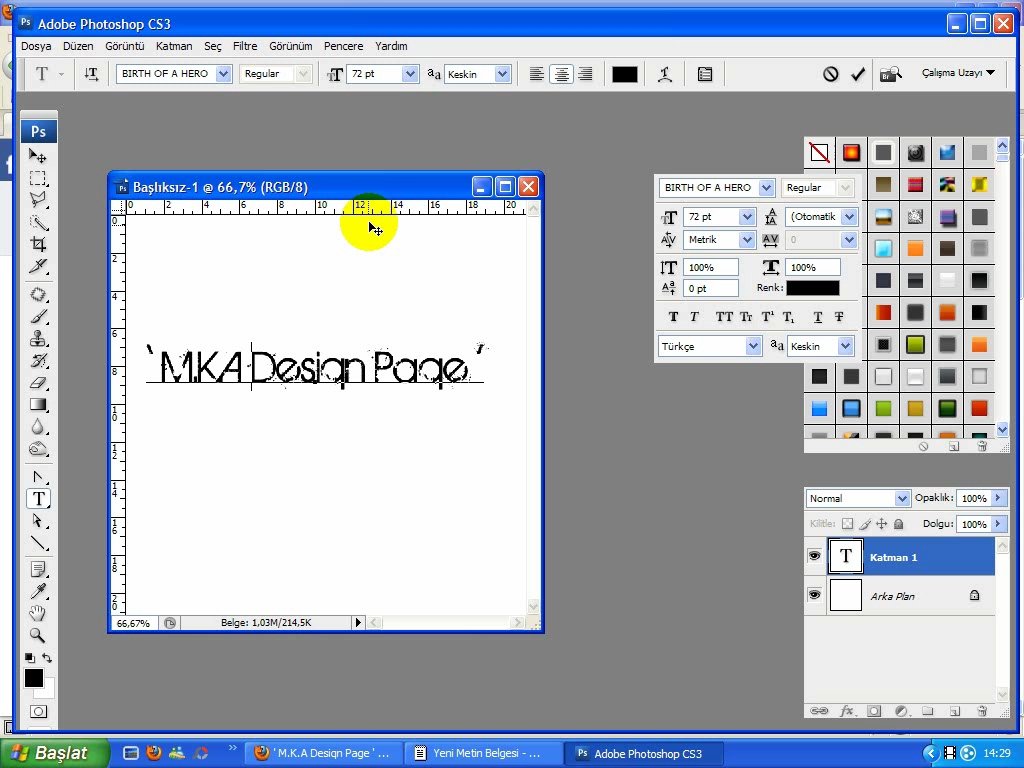Click the Başlat start button

click(54, 753)
